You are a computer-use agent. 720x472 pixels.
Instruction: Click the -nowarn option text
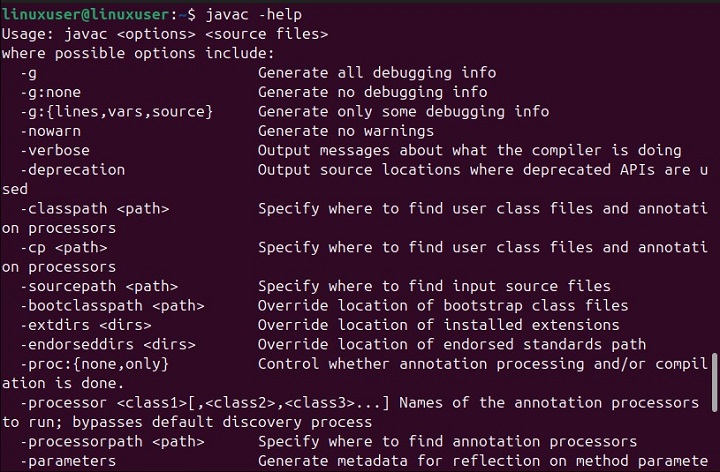tap(54, 130)
